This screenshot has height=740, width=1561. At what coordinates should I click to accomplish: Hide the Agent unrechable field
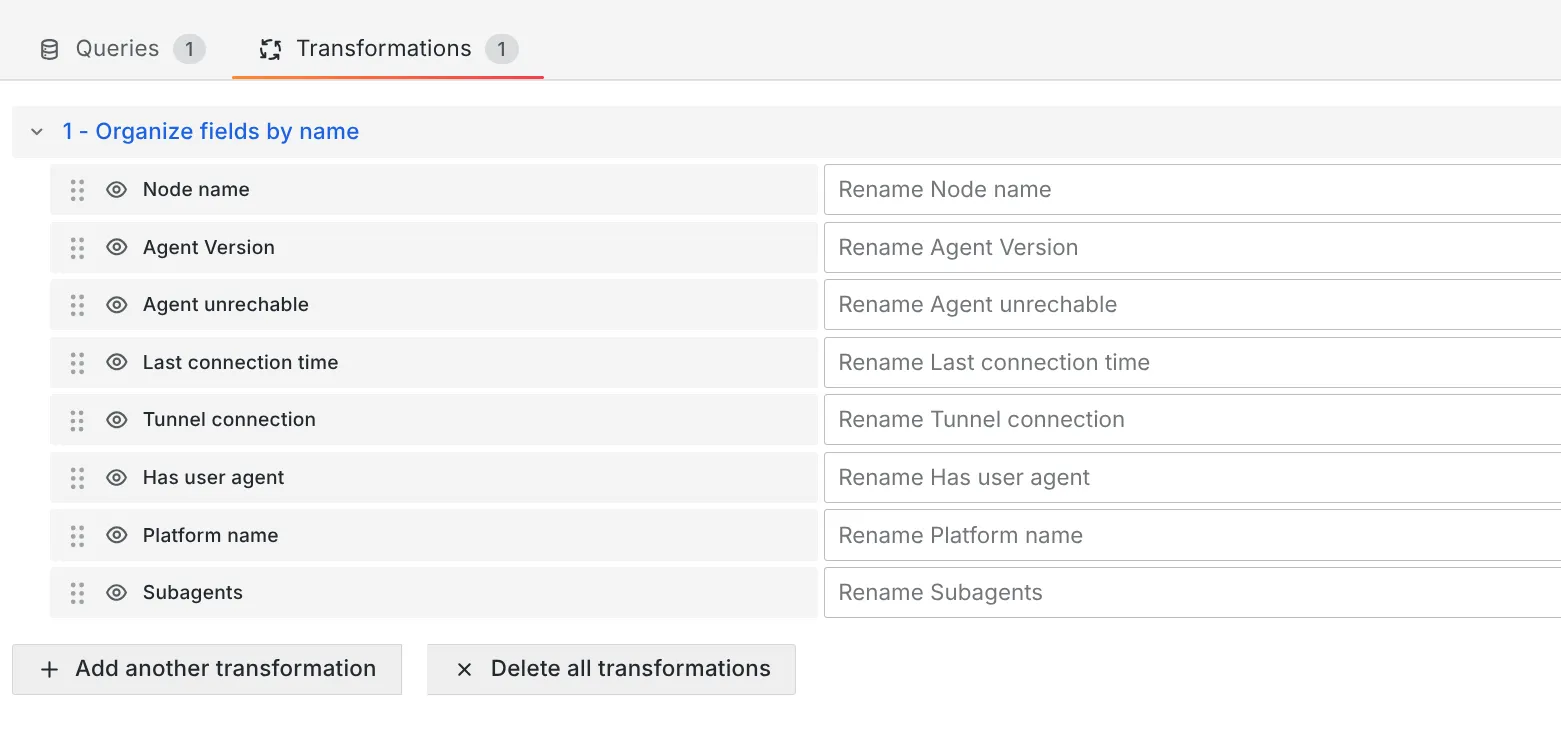117,304
